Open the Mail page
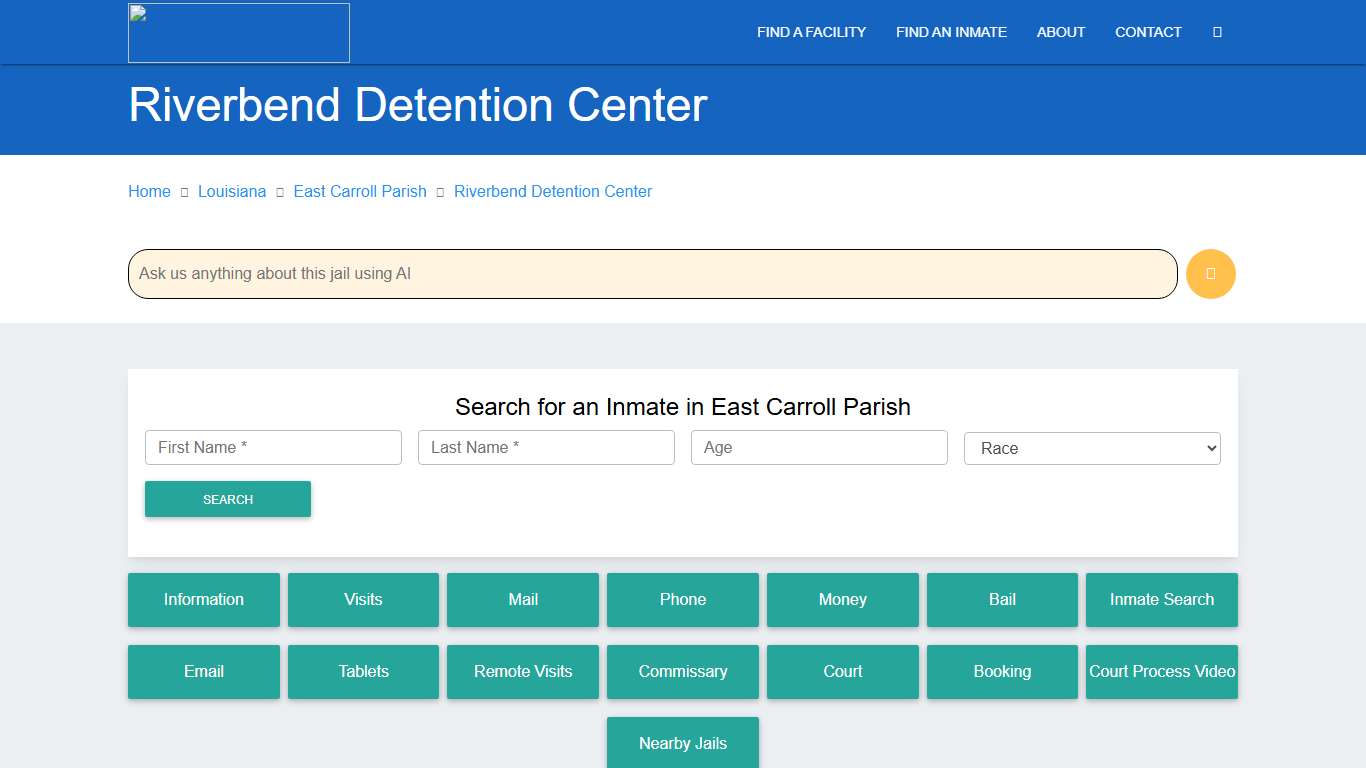The width and height of the screenshot is (1366, 768). point(522,599)
